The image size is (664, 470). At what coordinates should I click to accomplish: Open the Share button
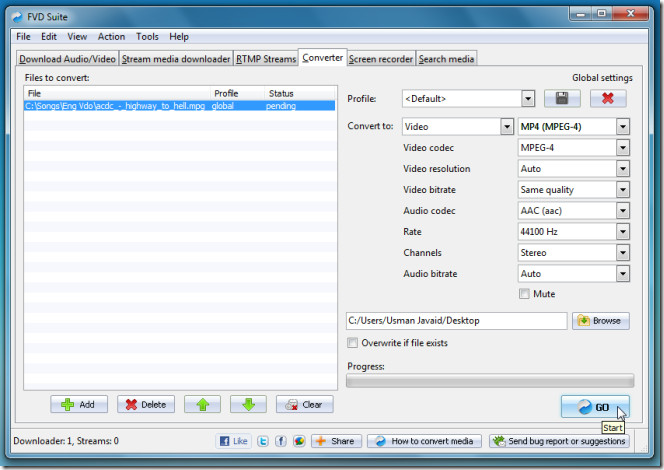coord(336,441)
